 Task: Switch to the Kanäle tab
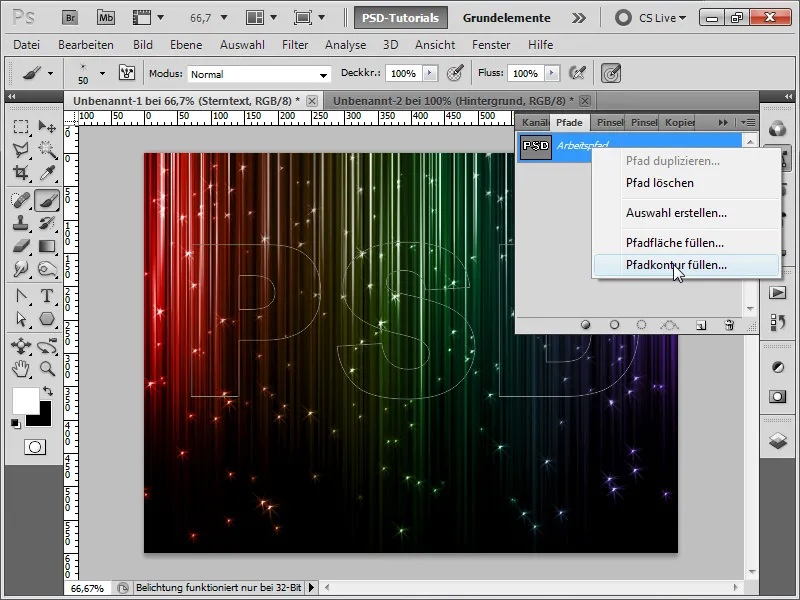click(534, 122)
